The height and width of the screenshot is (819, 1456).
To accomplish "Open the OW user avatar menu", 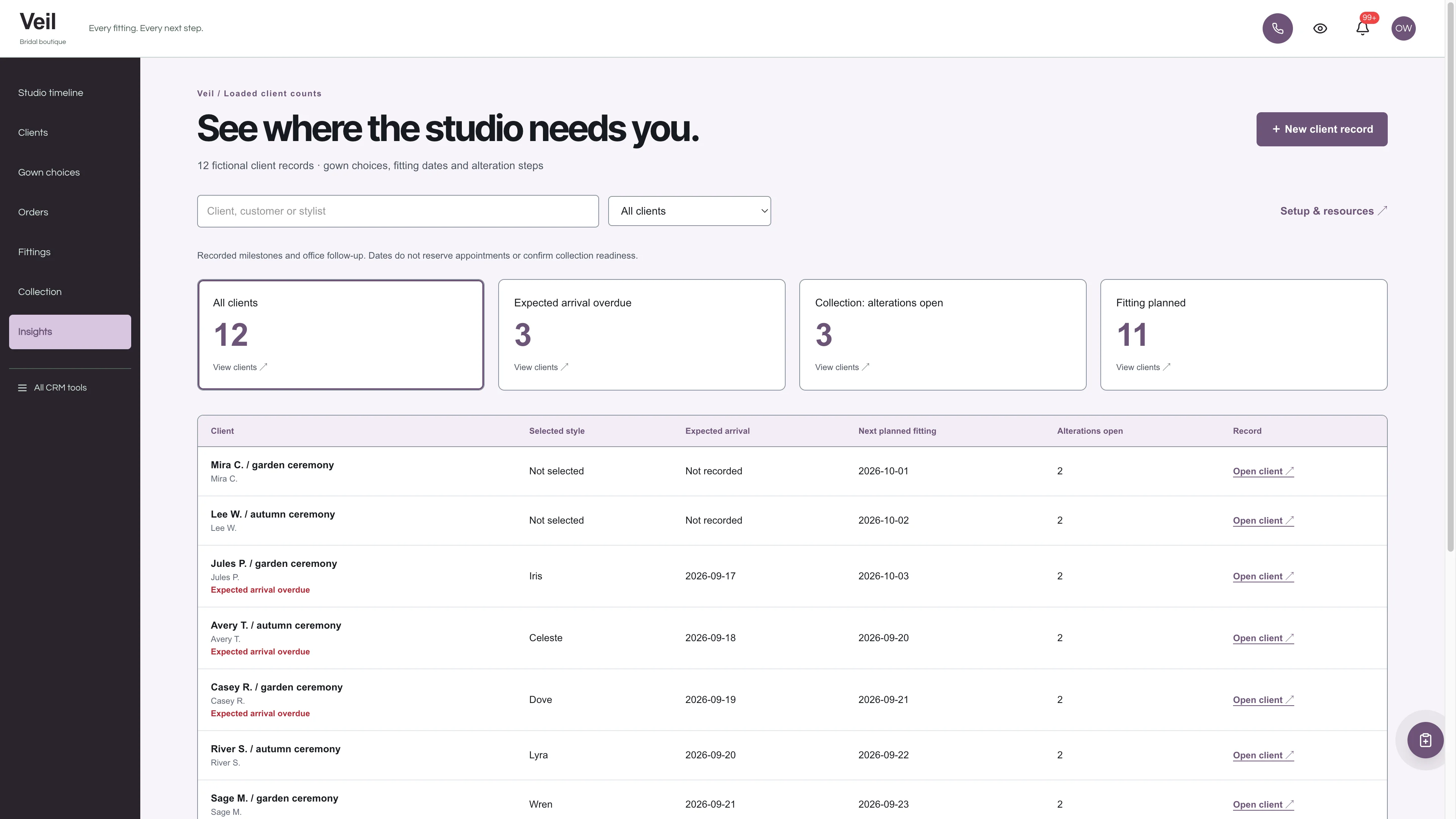I will tap(1403, 28).
